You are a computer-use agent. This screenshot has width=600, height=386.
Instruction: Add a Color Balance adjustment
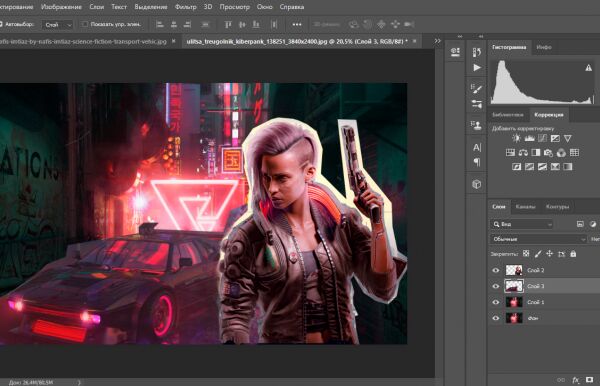(523, 153)
